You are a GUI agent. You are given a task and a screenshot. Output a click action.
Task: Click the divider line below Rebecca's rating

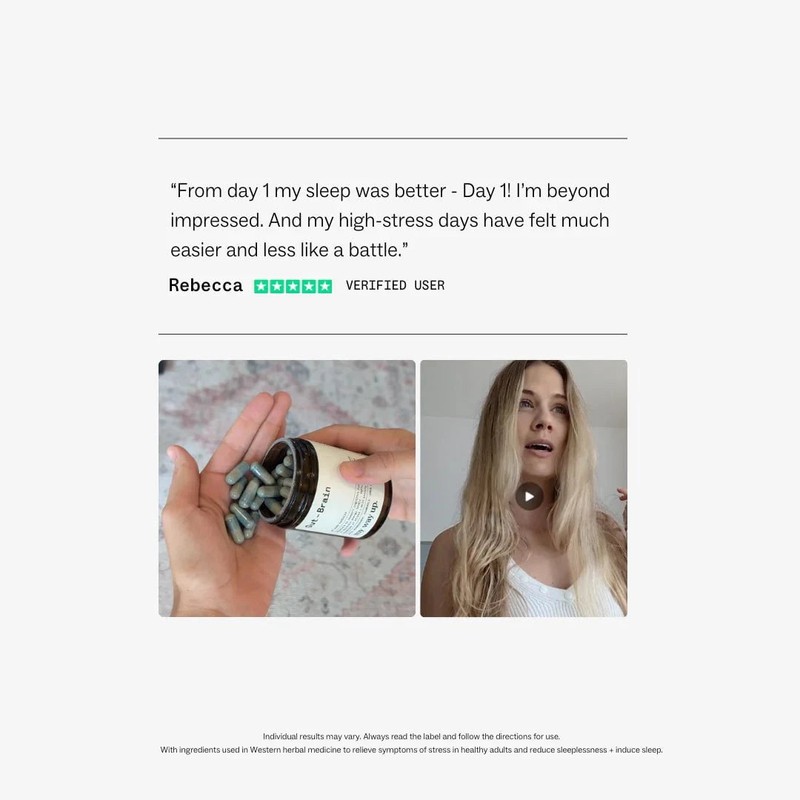(393, 334)
